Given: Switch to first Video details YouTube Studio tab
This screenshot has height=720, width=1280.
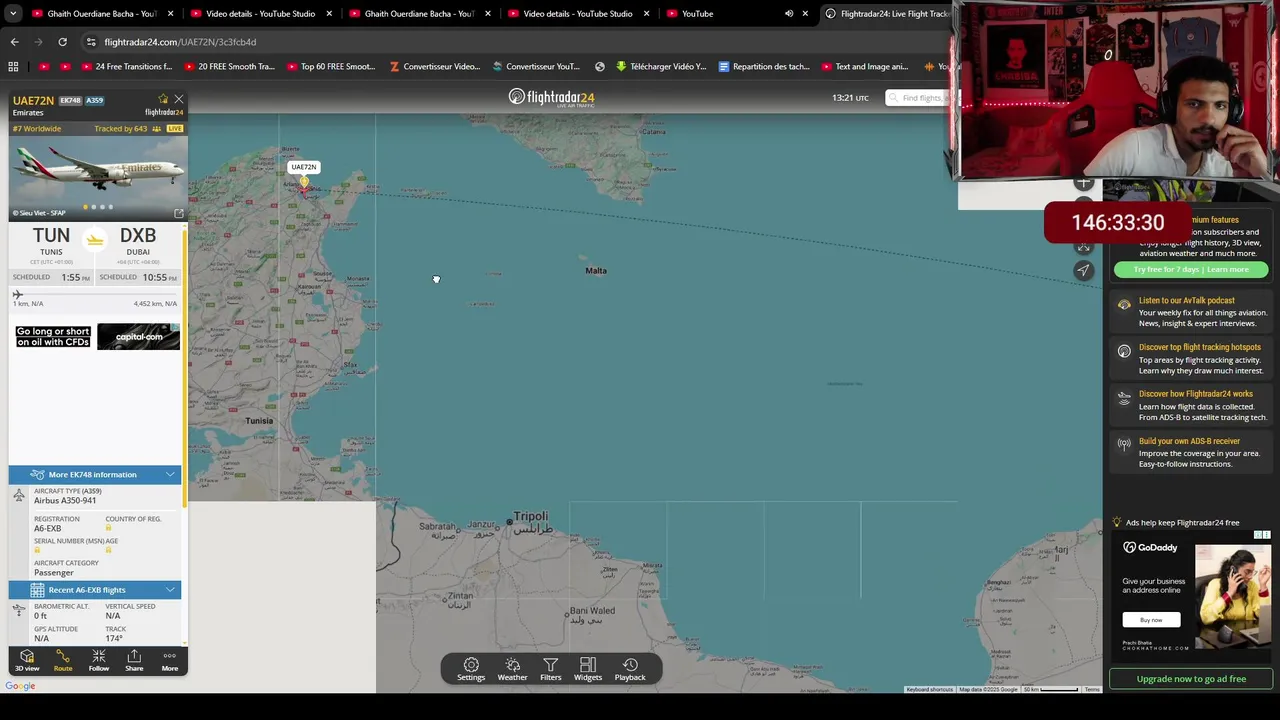Looking at the screenshot, I should pos(260,14).
